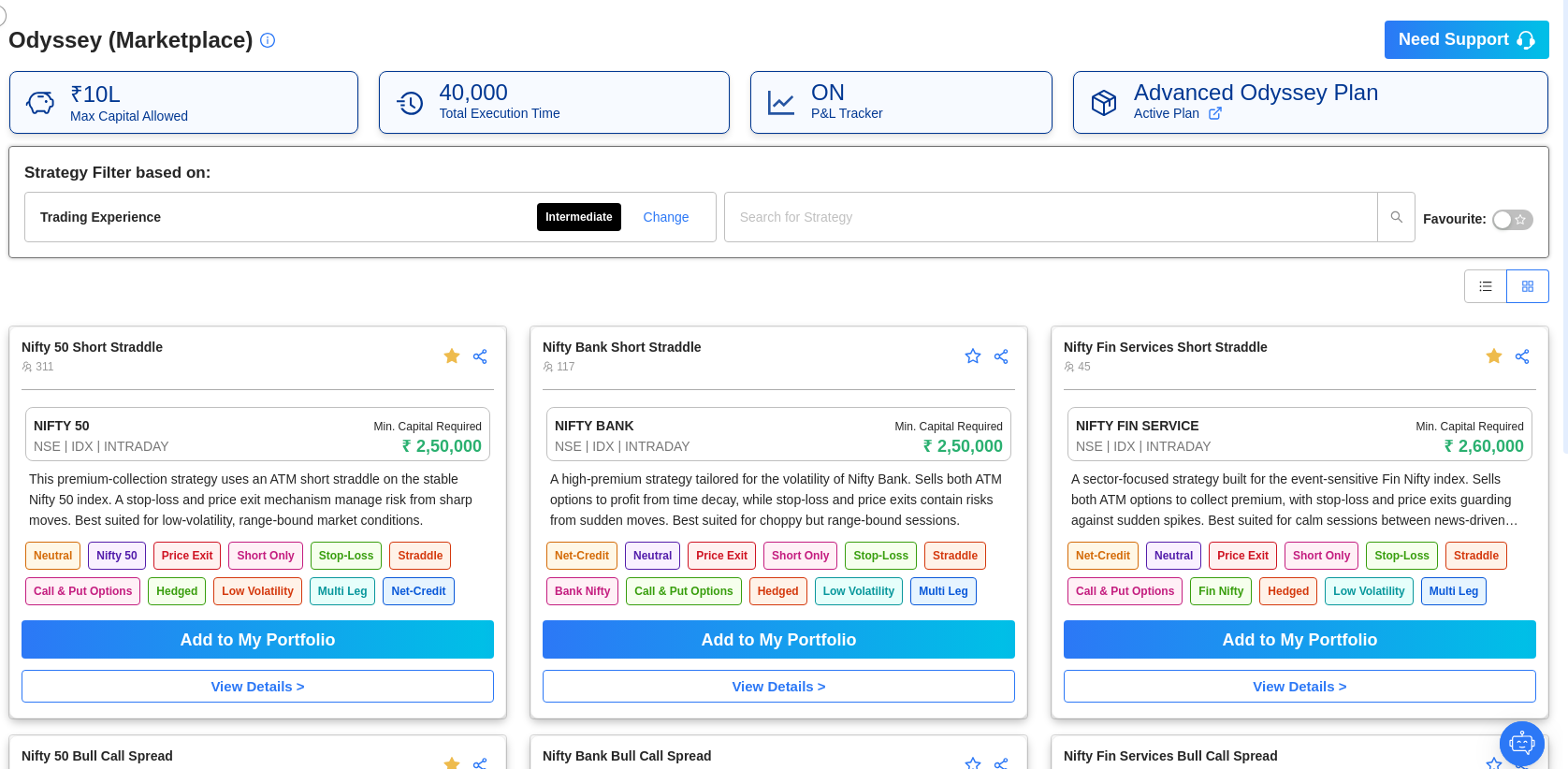
Task: Open the P&L Tracker ON card
Action: click(901, 103)
